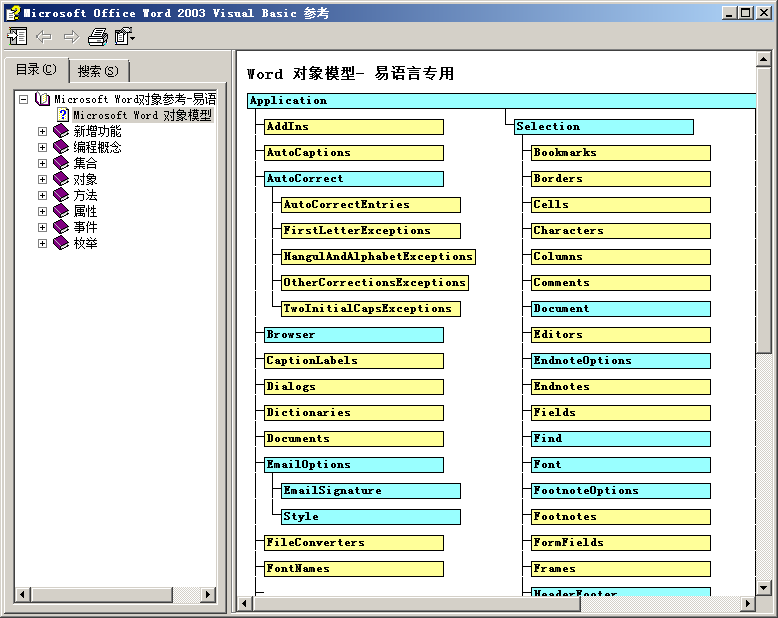Screen dimensions: 778x618
Task: Open the AddIns collection link
Action: point(354,126)
